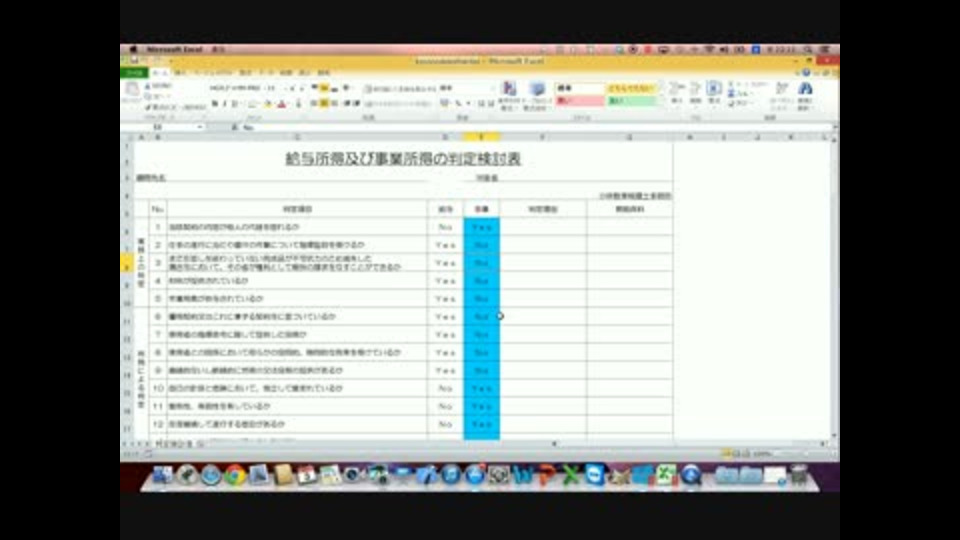960x540 pixels.
Task: Open the Trash in the dock
Action: coord(798,475)
